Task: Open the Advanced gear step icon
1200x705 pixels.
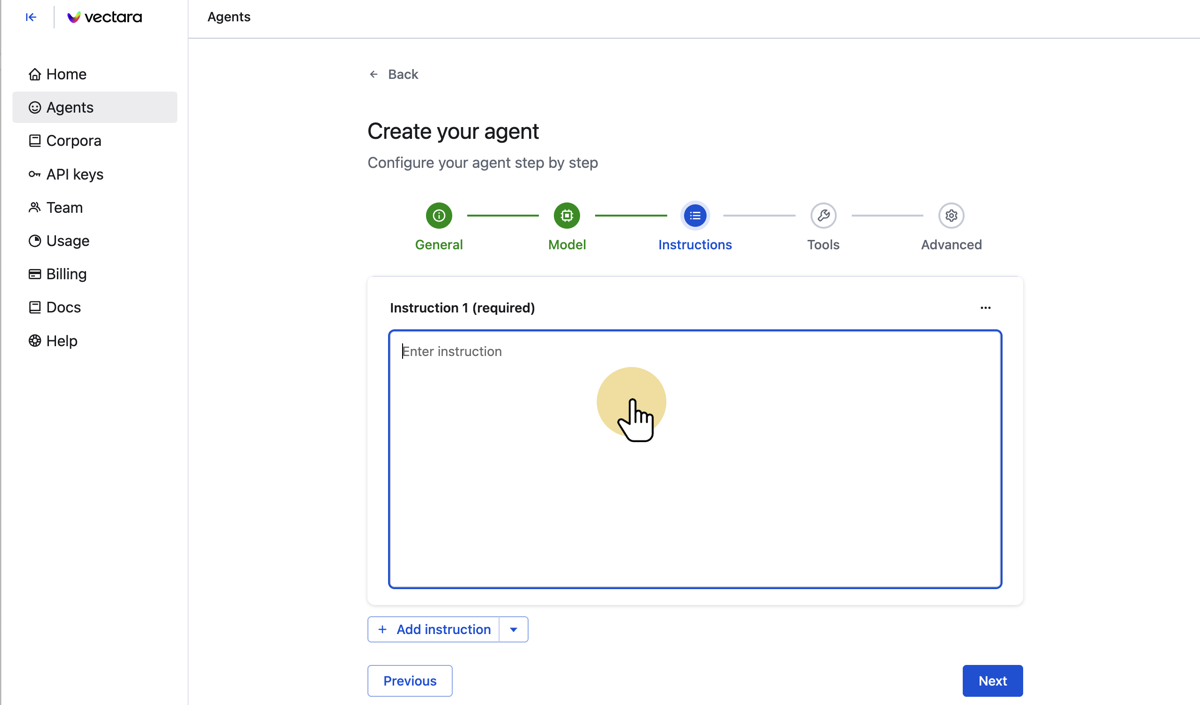Action: 951,216
